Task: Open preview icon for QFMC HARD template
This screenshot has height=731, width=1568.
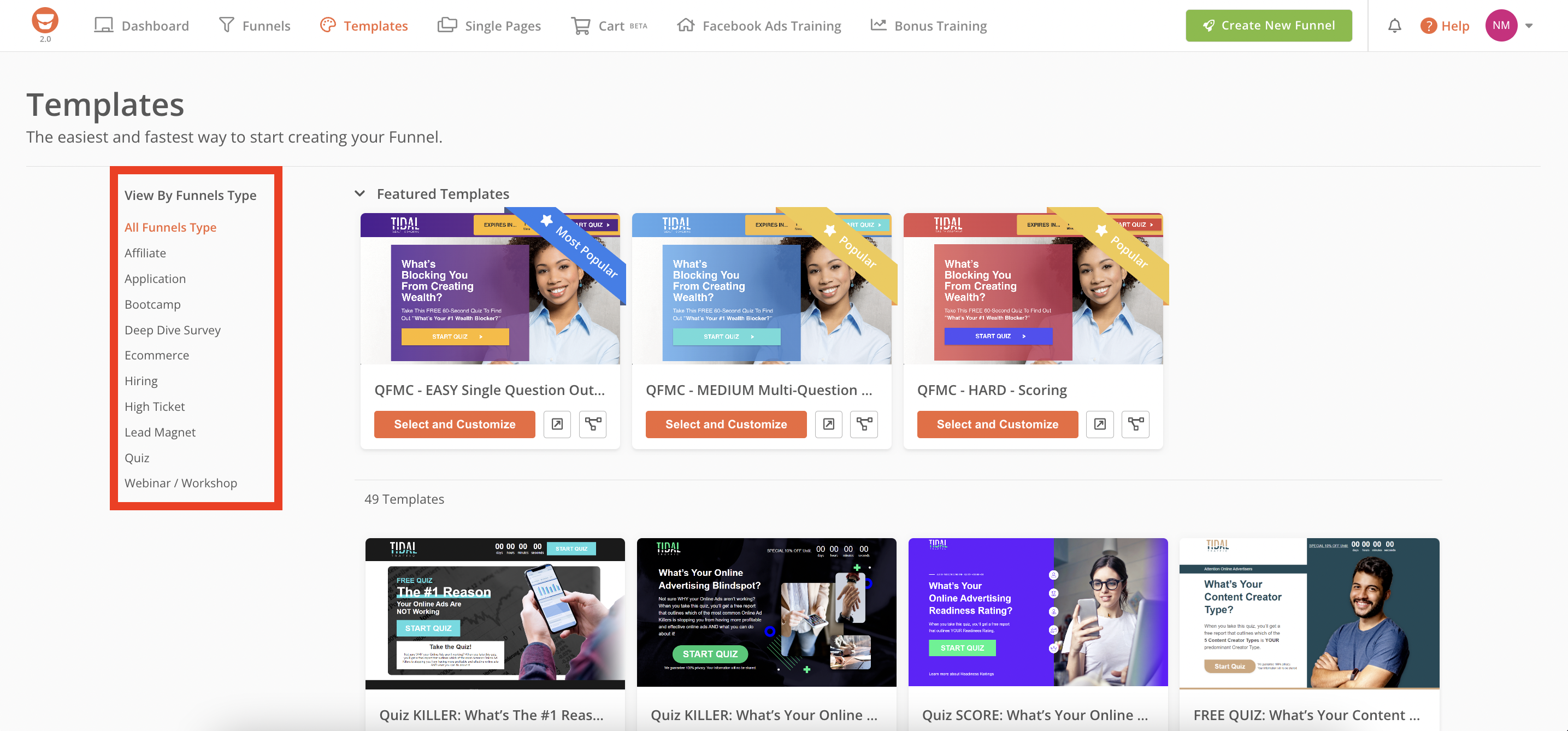Action: [1100, 425]
